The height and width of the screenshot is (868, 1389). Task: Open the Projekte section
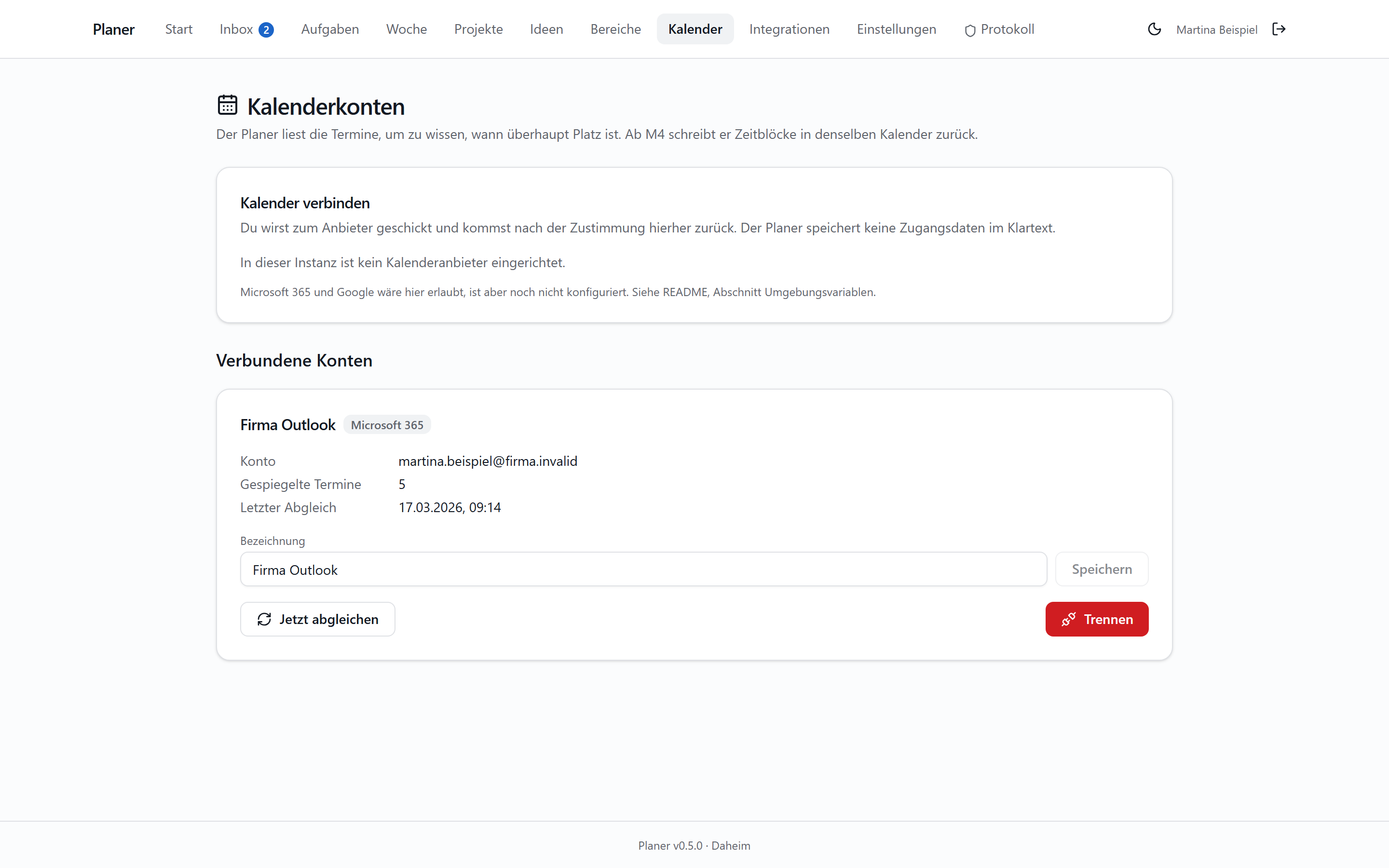tap(478, 29)
